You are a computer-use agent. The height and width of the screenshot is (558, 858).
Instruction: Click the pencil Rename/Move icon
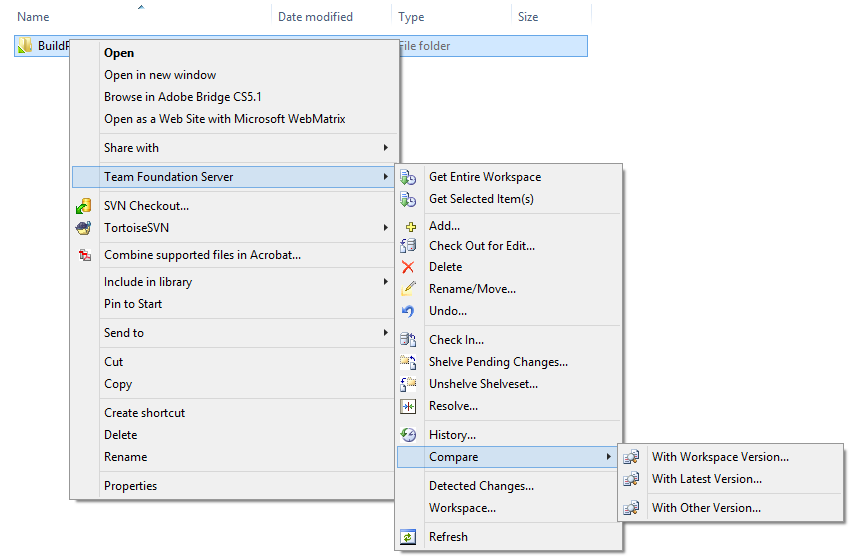[x=408, y=288]
